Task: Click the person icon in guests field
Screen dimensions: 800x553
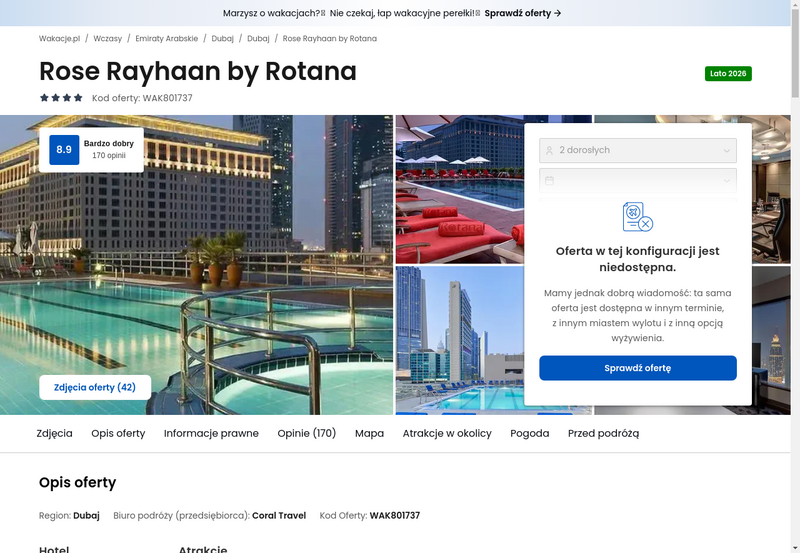Action: coord(549,150)
